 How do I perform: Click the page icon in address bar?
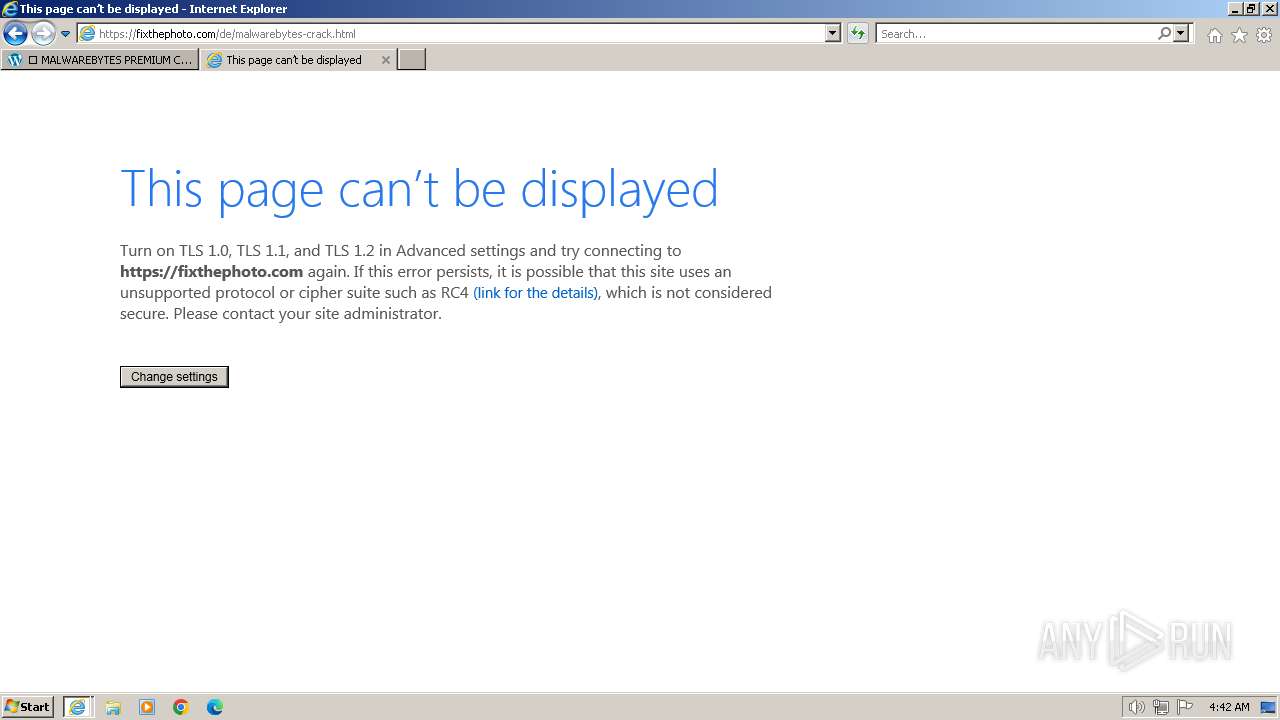pos(88,34)
